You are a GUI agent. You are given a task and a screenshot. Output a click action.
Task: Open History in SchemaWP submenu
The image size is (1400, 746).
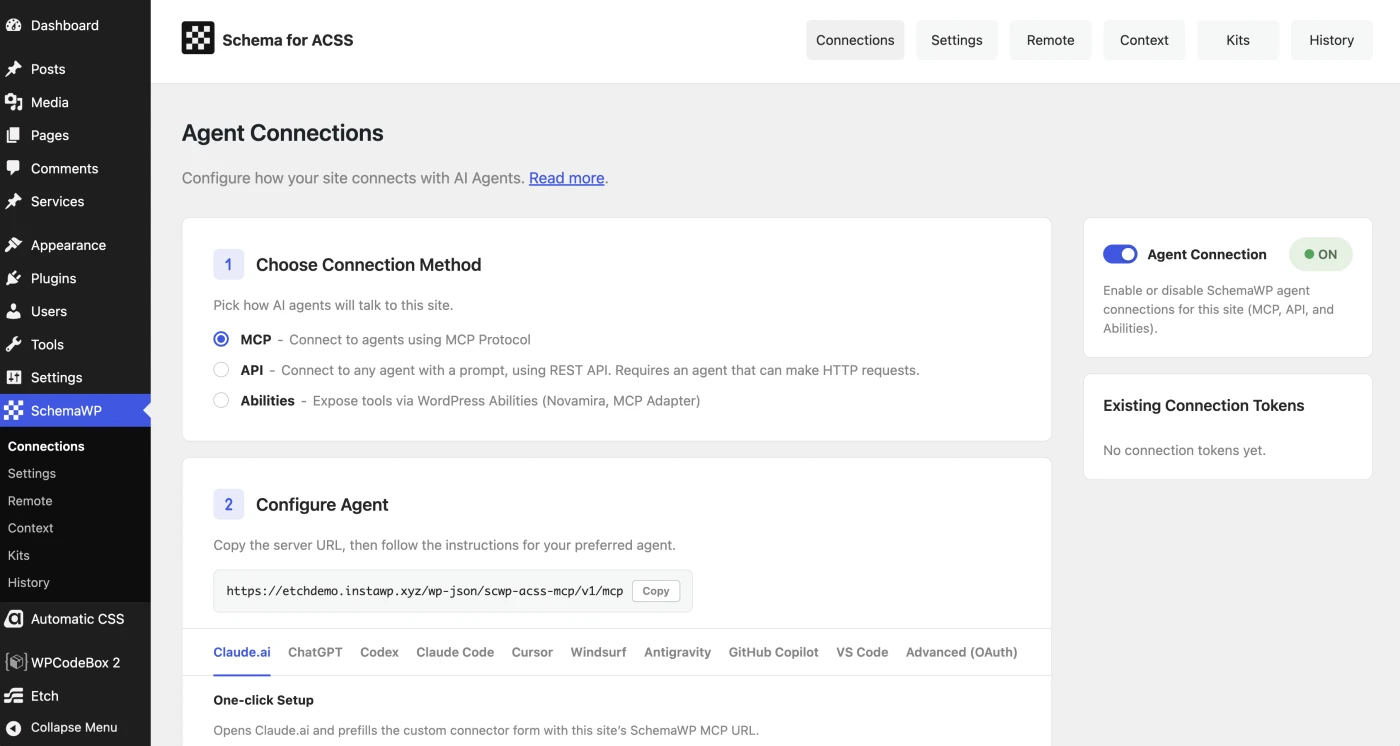point(29,582)
